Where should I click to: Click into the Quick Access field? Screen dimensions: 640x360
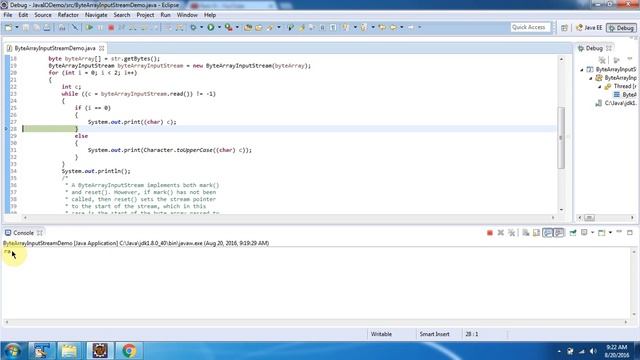coord(530,27)
